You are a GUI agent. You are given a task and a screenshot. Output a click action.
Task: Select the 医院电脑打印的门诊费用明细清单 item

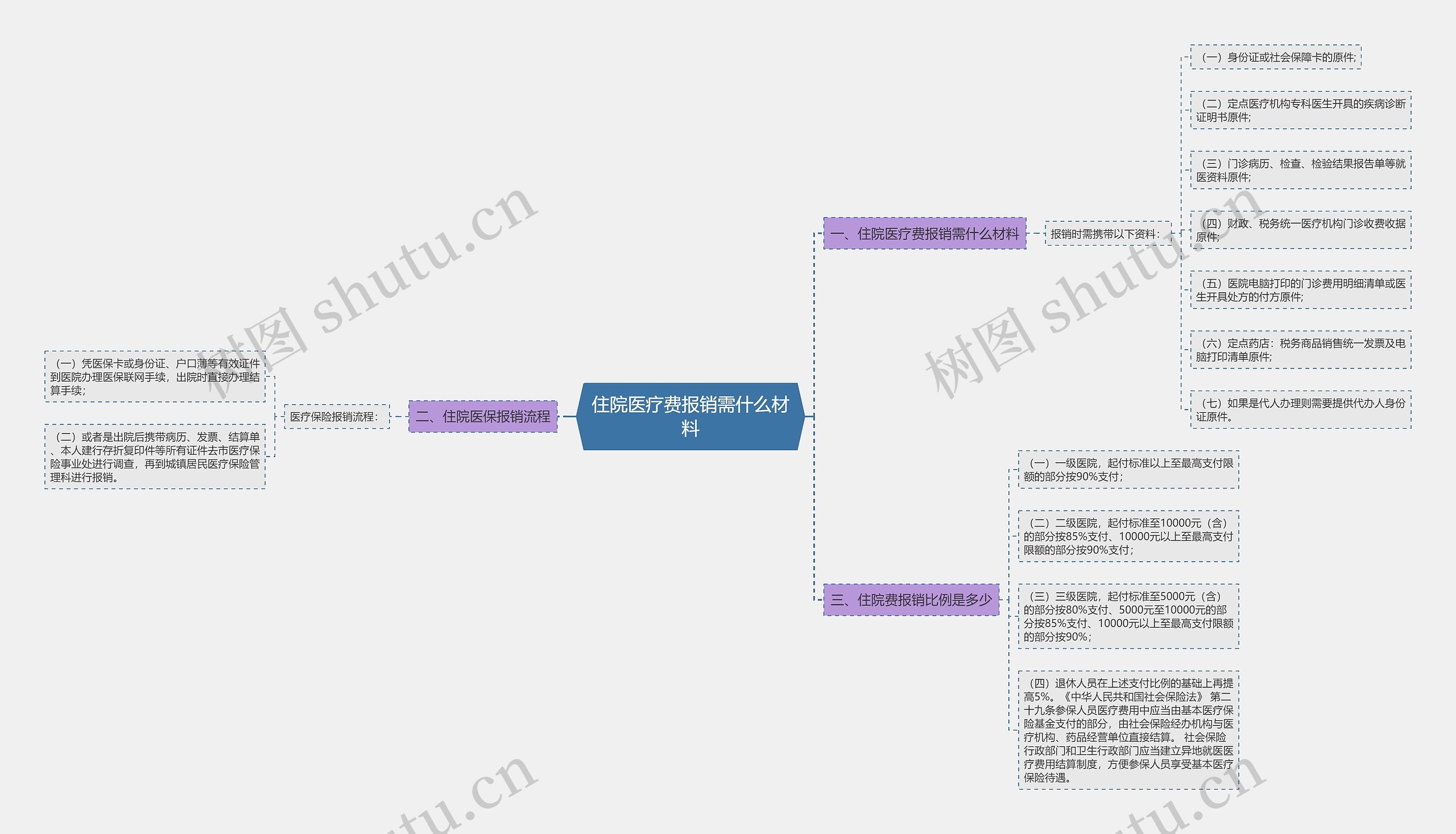(1300, 290)
